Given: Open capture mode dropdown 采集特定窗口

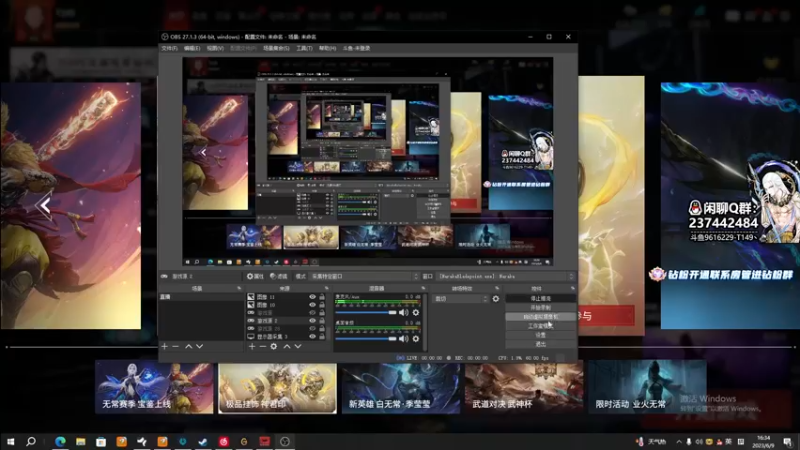Looking at the screenshot, I should point(364,276).
